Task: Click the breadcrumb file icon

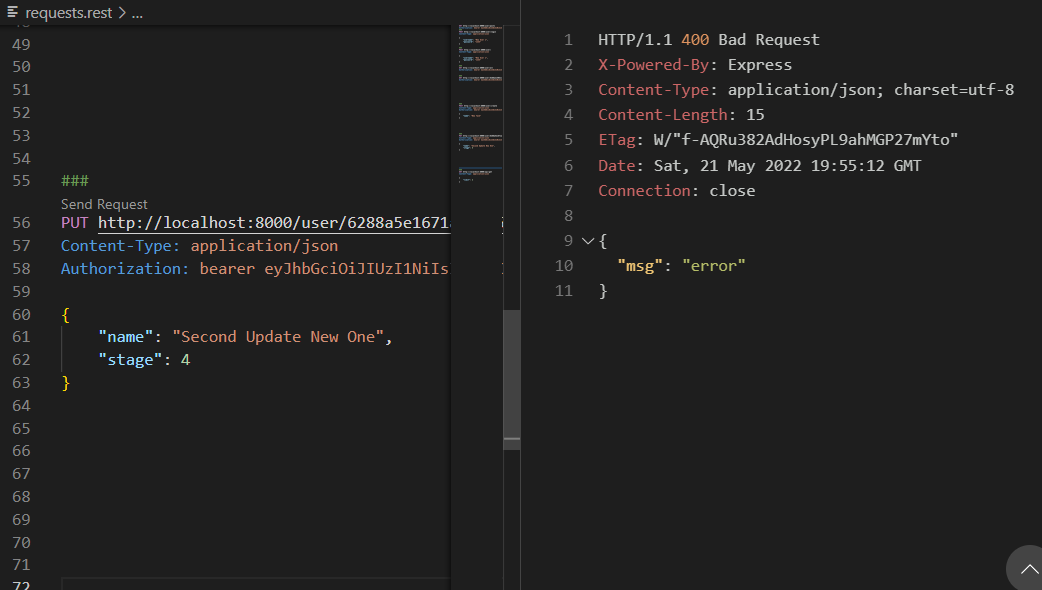Action: point(13,12)
